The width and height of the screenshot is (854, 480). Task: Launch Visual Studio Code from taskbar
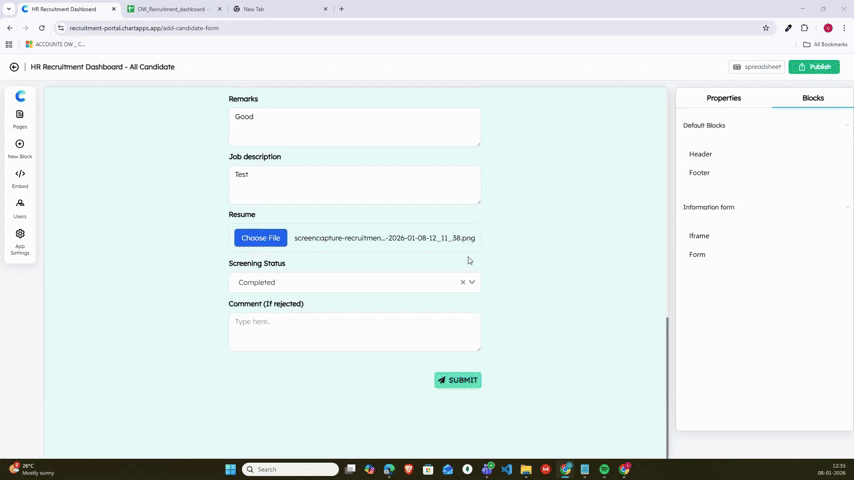tap(507, 469)
